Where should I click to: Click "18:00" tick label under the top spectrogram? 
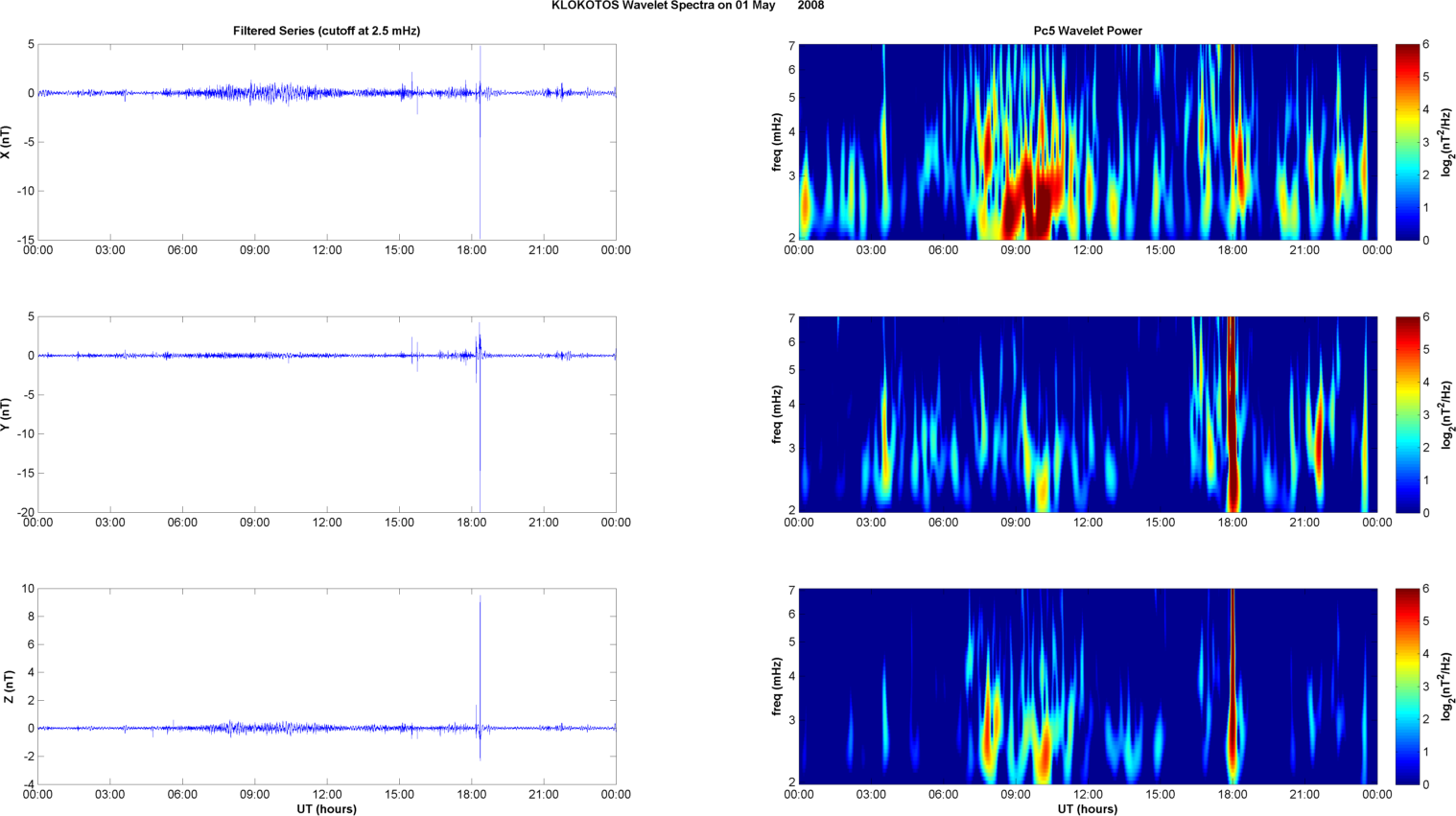pos(1233,250)
